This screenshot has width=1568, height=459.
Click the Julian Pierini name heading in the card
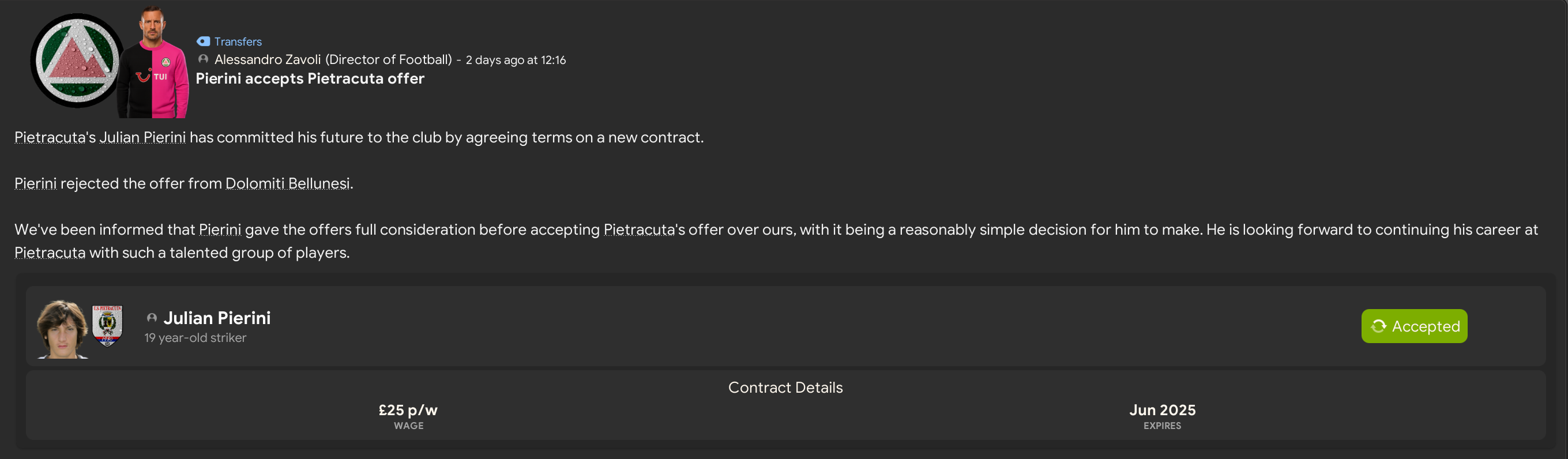pos(217,318)
